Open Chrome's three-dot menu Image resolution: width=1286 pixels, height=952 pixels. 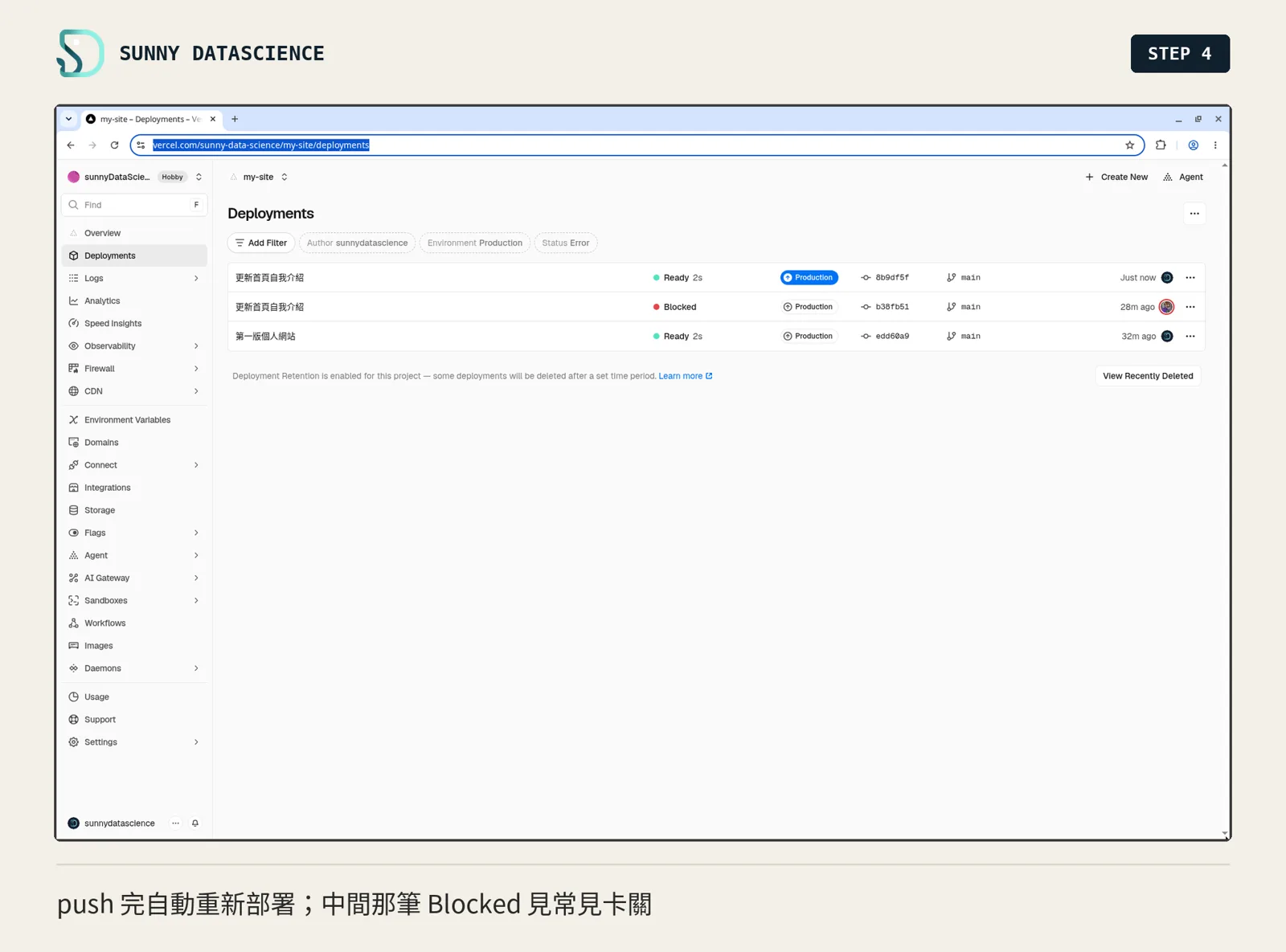pyautogui.click(x=1215, y=145)
